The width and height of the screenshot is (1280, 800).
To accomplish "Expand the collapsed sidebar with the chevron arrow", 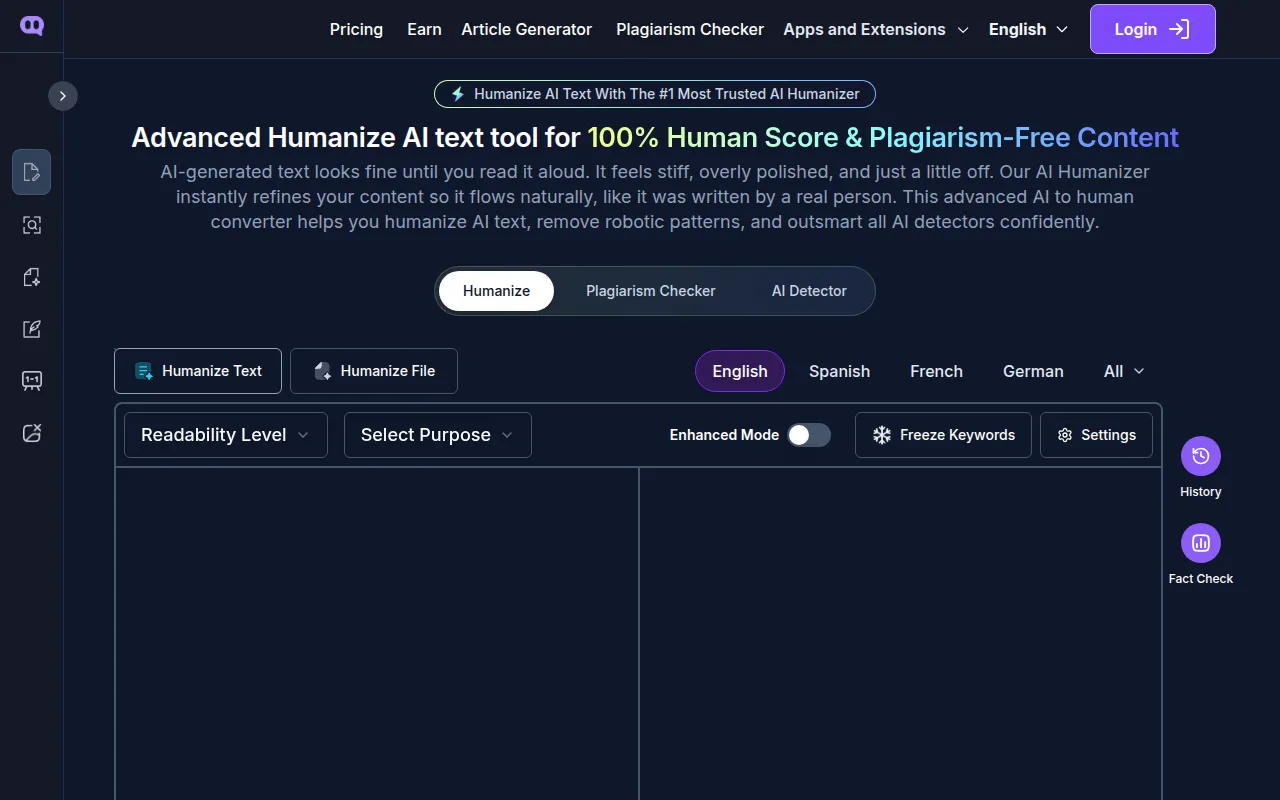I will click(62, 95).
